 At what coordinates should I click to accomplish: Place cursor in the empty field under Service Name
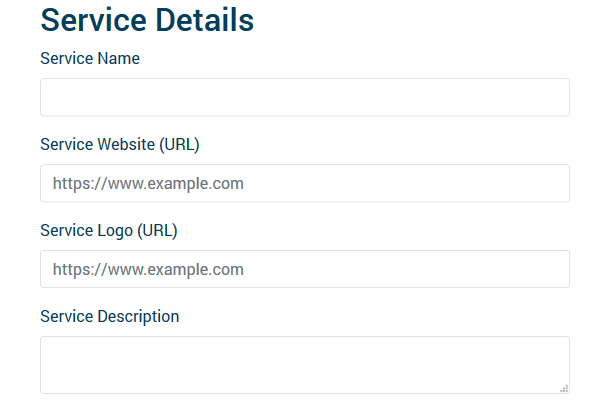click(x=304, y=98)
